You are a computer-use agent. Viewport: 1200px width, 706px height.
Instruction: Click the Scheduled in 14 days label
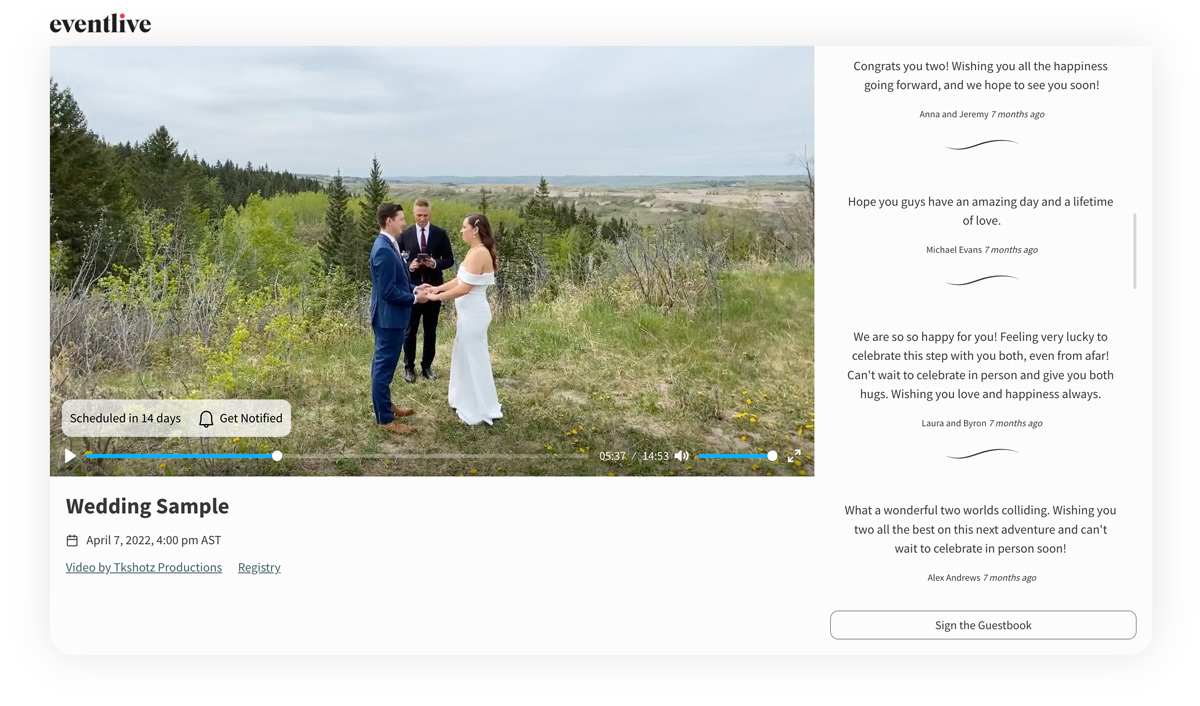[124, 418]
